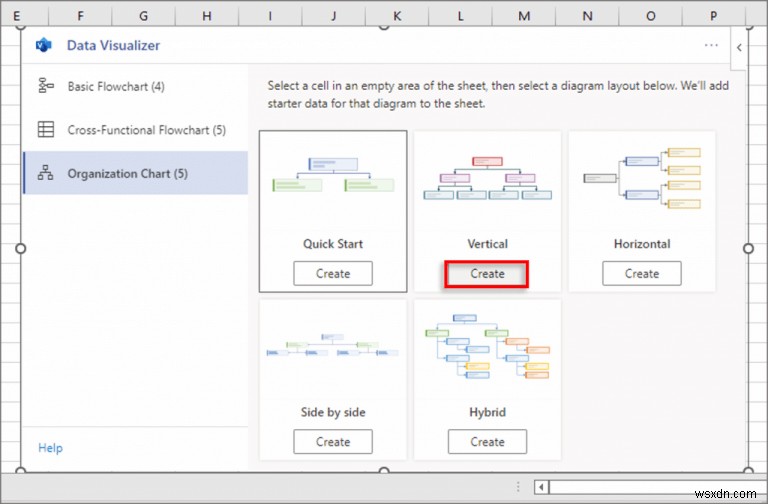Viewport: 768px width, 504px height.
Task: Select Organization Chart (5) category
Action: [135, 173]
